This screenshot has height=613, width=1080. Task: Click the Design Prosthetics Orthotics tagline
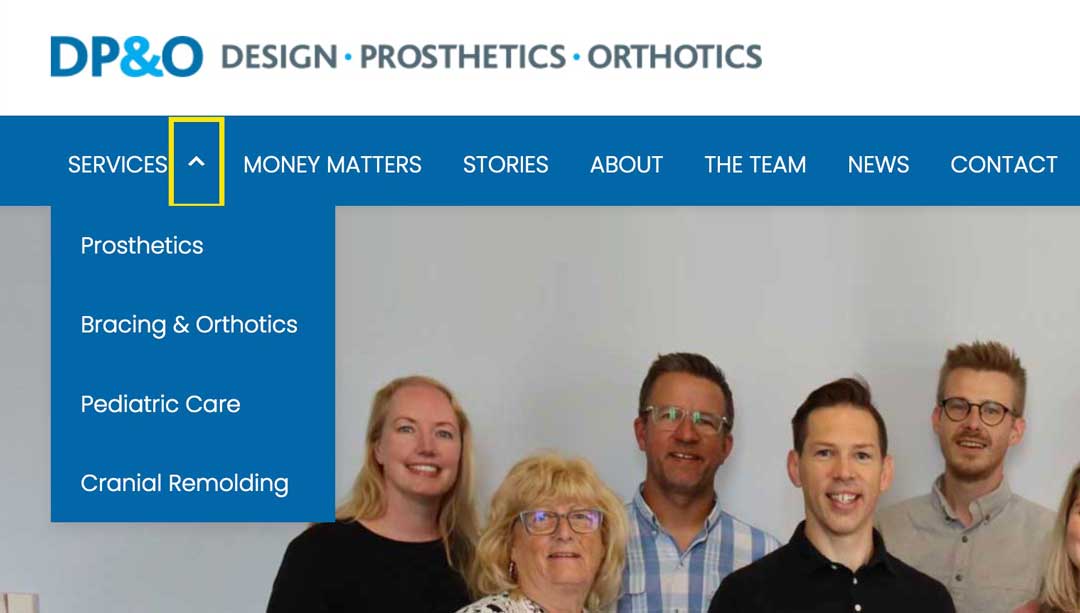pyautogui.click(x=491, y=57)
